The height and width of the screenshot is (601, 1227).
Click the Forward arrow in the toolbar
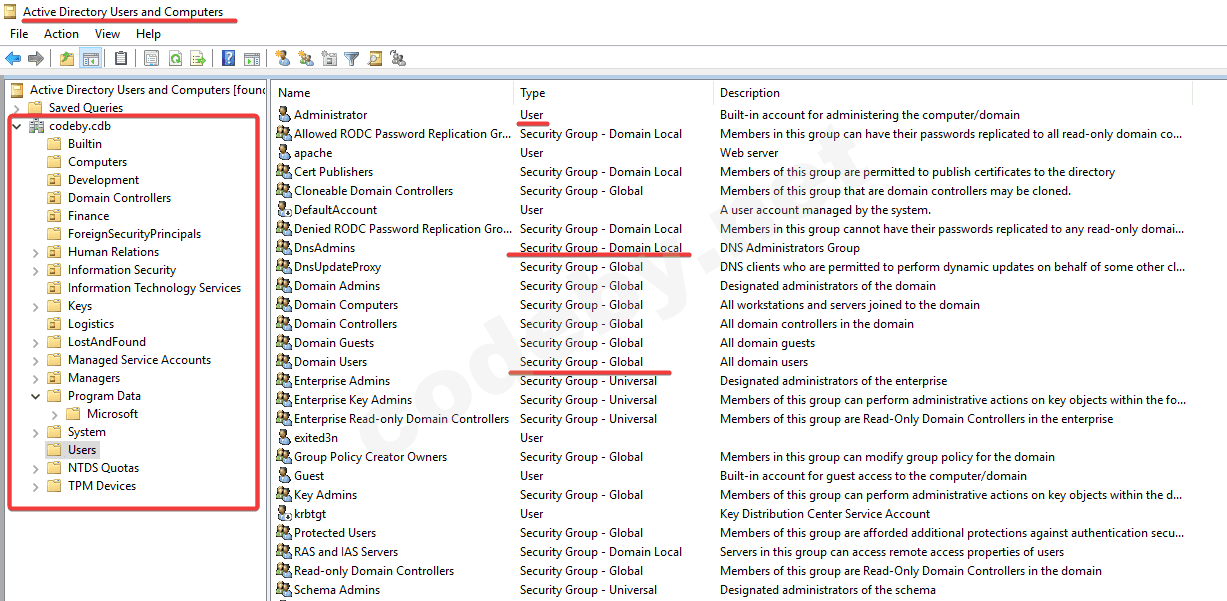(36, 59)
